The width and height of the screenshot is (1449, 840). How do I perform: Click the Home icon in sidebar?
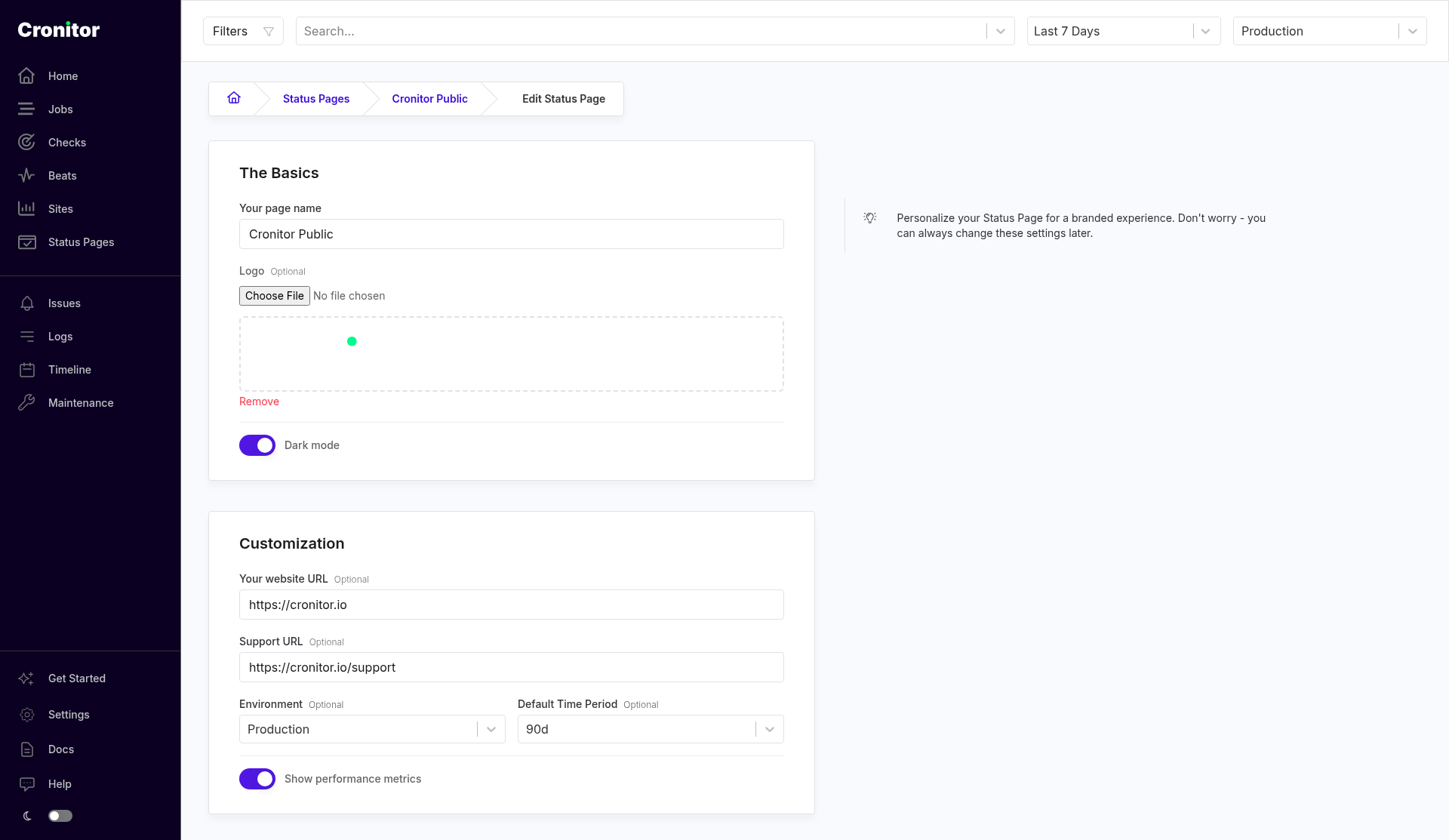point(26,76)
